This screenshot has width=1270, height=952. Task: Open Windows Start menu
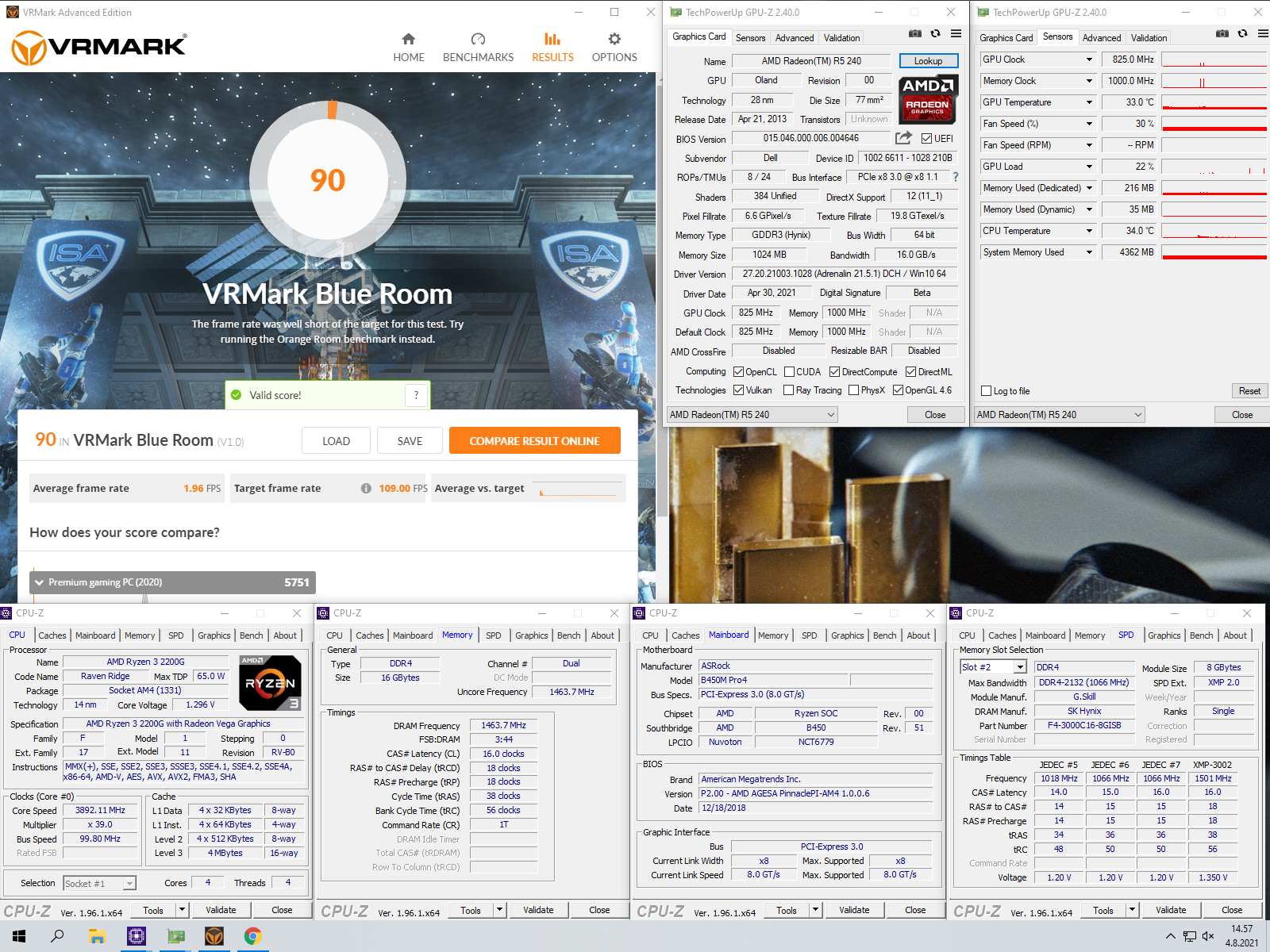tap(19, 936)
